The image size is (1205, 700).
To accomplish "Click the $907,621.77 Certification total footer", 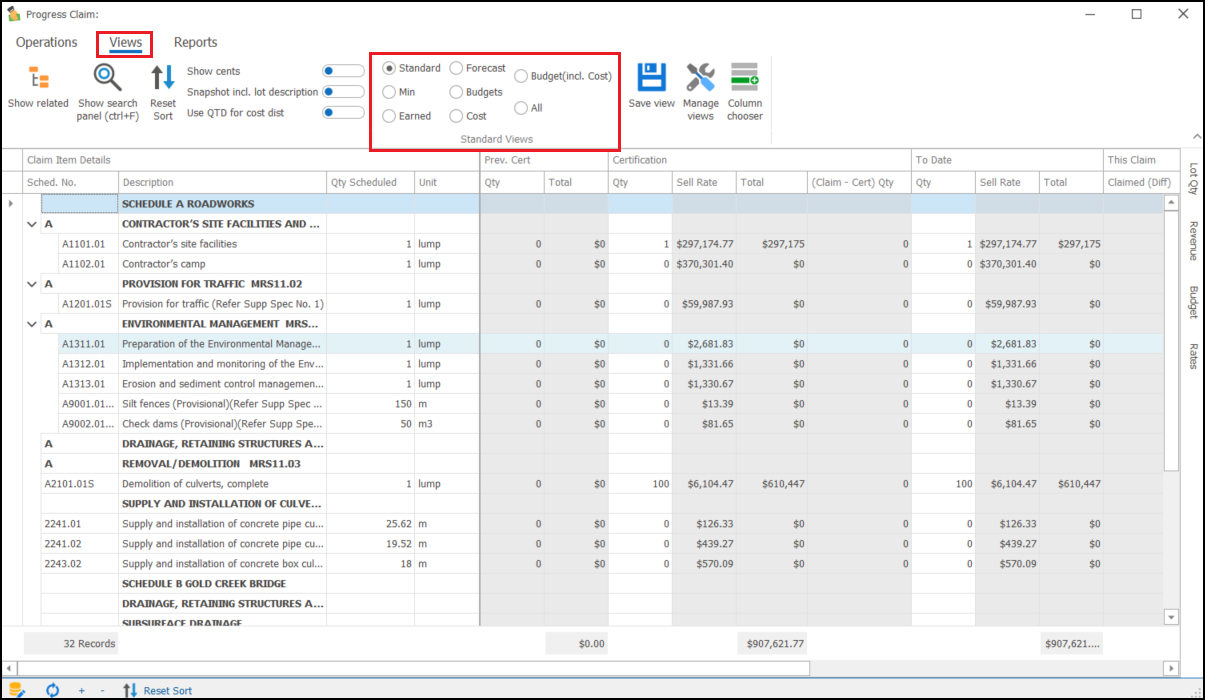I will pyautogui.click(x=772, y=644).
